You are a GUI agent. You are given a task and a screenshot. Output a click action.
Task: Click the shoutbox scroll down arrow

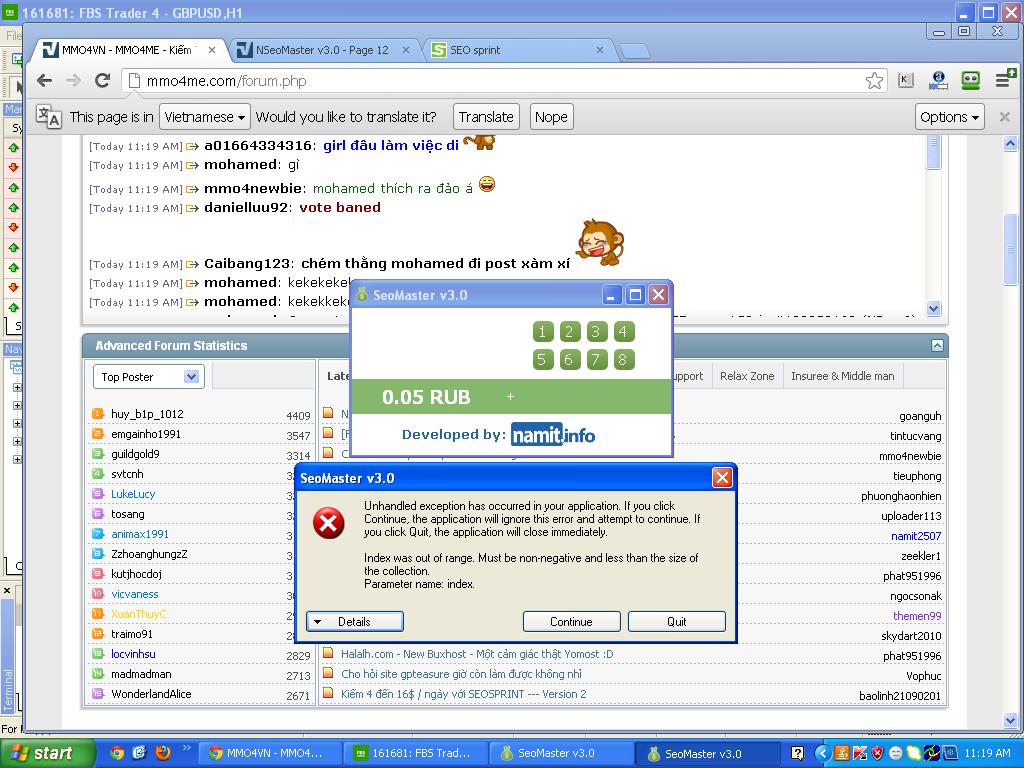[933, 308]
